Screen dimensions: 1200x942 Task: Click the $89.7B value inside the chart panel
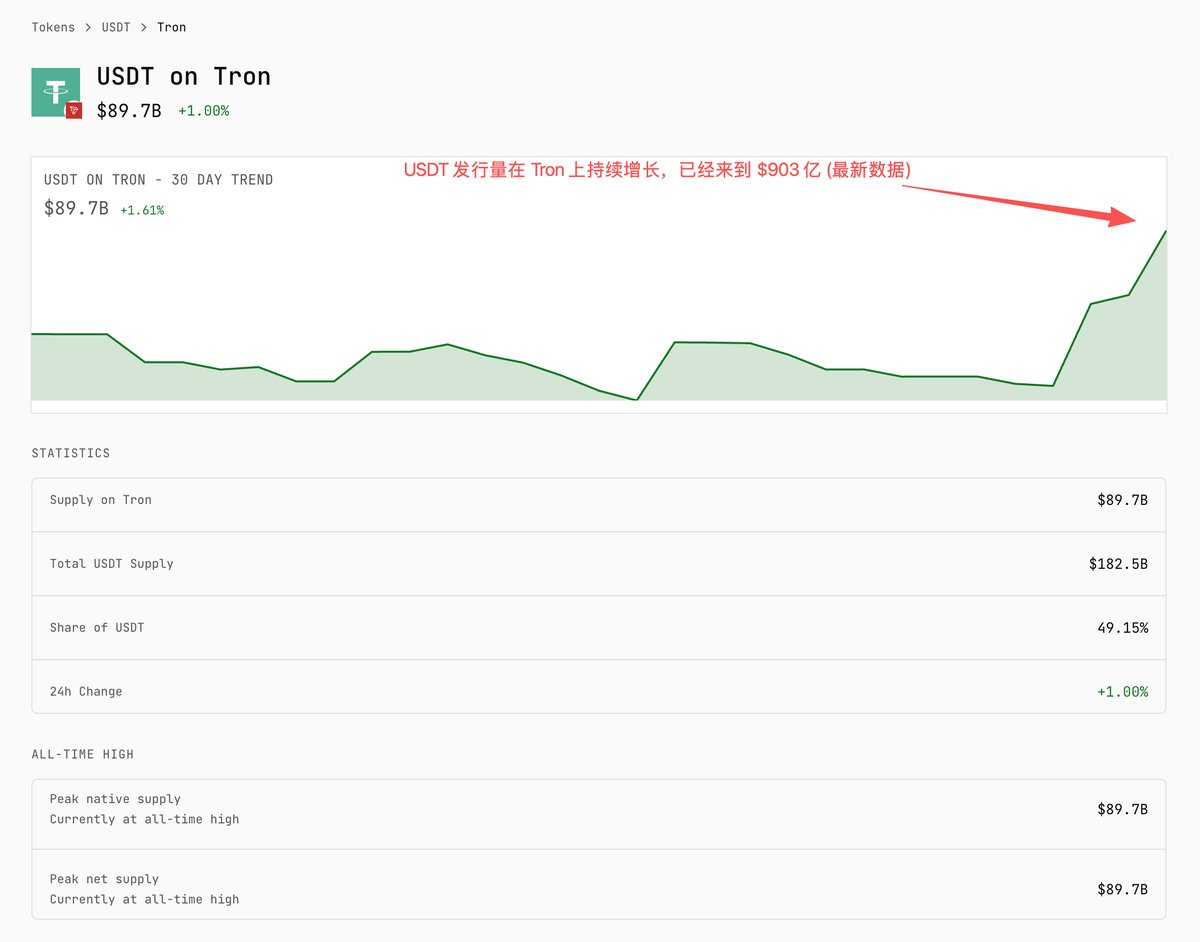point(76,208)
